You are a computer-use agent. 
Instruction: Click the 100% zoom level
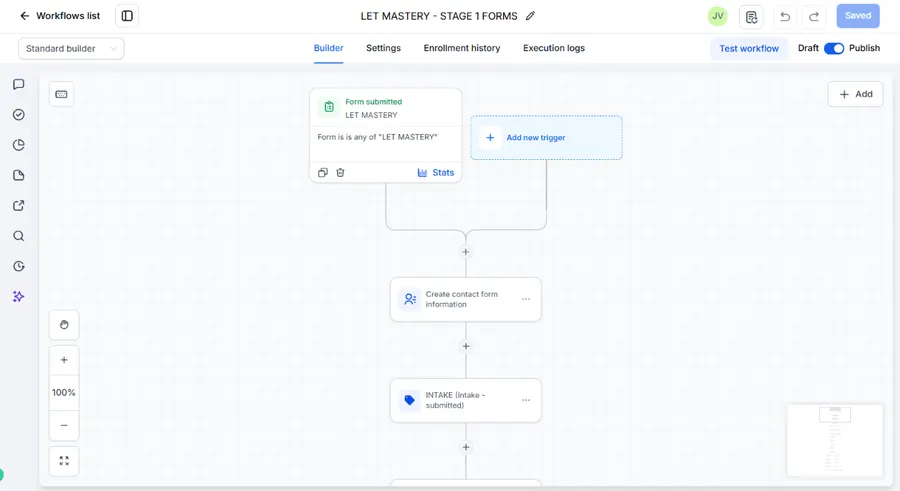coord(64,393)
